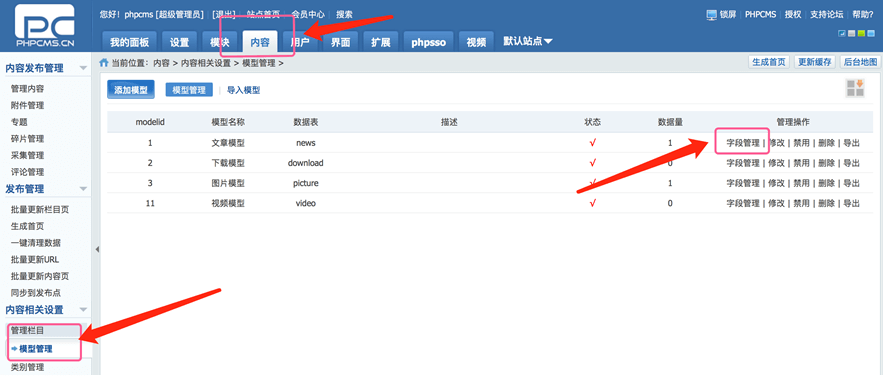This screenshot has width=883, height=379.
Task: Click 导出 for the 图片模型 row
Action: [x=851, y=184]
